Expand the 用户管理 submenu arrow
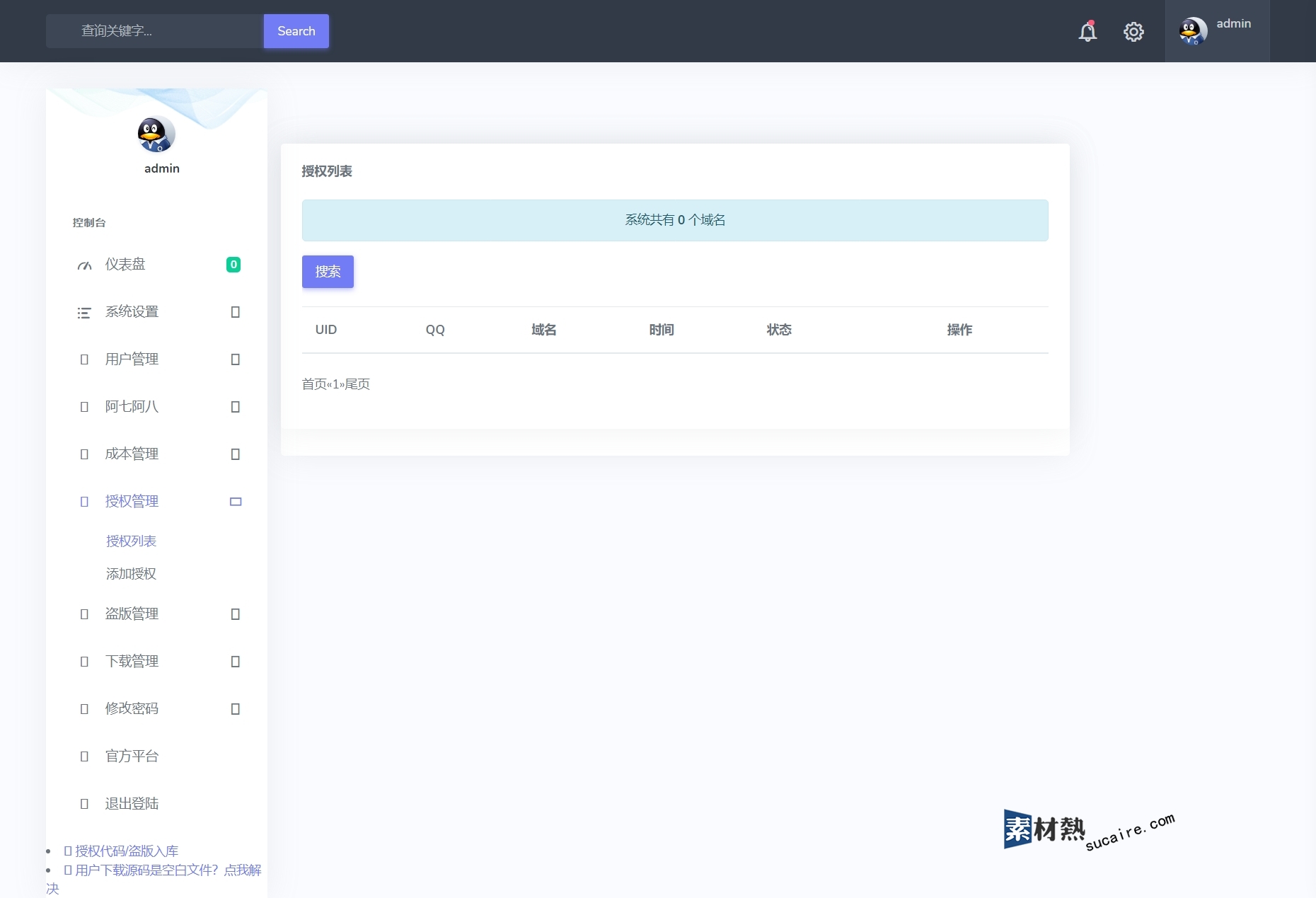 coord(236,359)
